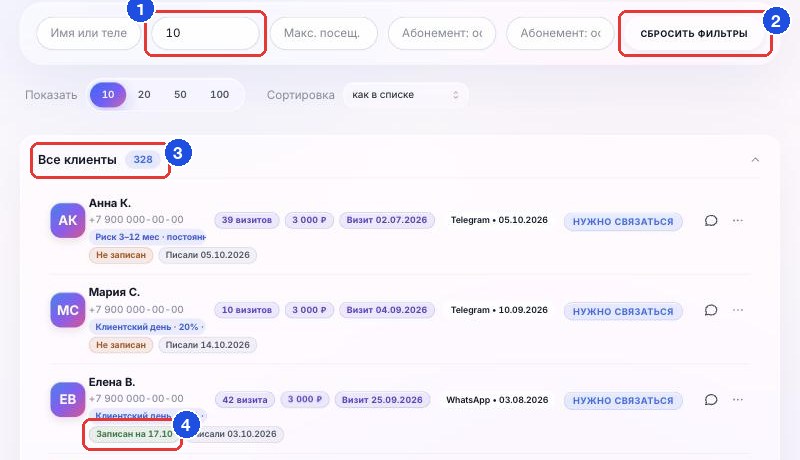Click the Все клиенты heading
This screenshot has height=460, width=800.
tap(77, 160)
